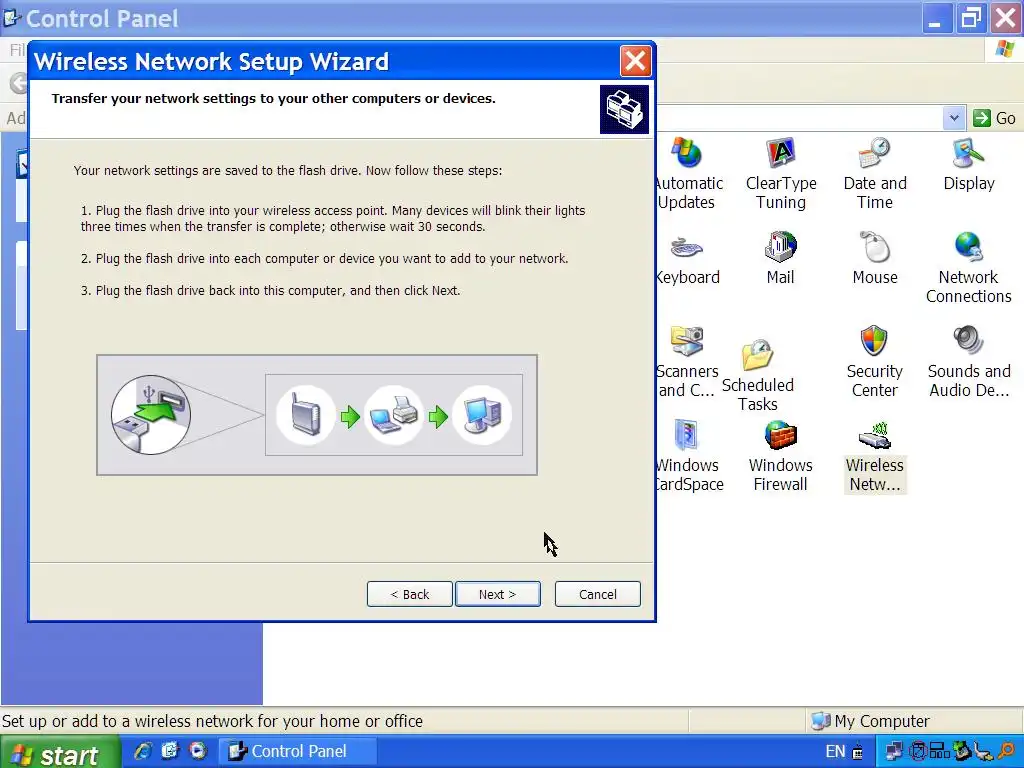The image size is (1024, 768).
Task: Open Date and Time settings
Action: [874, 173]
